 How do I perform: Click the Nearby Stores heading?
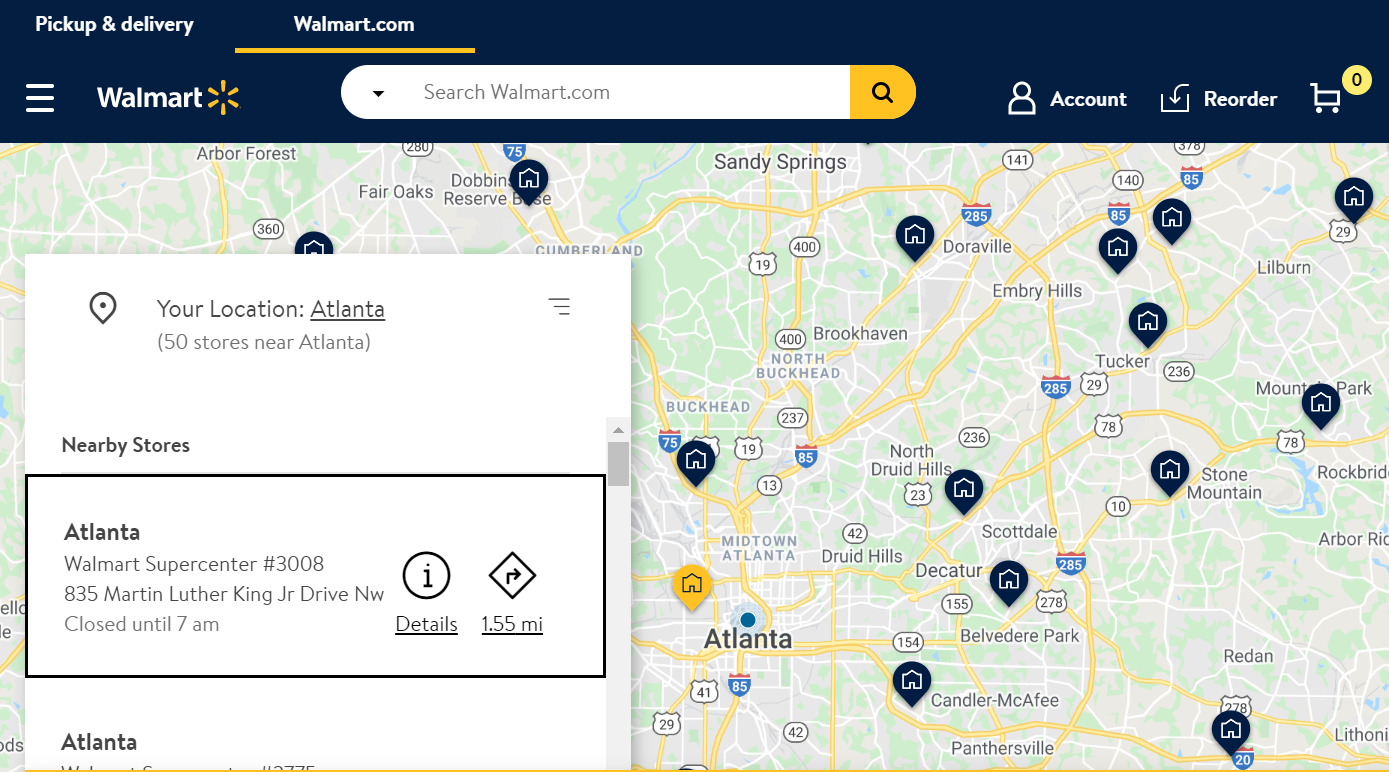[126, 445]
